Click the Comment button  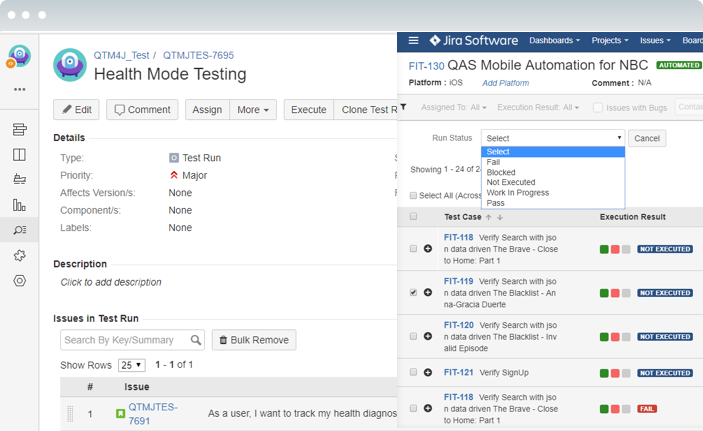[x=142, y=110]
